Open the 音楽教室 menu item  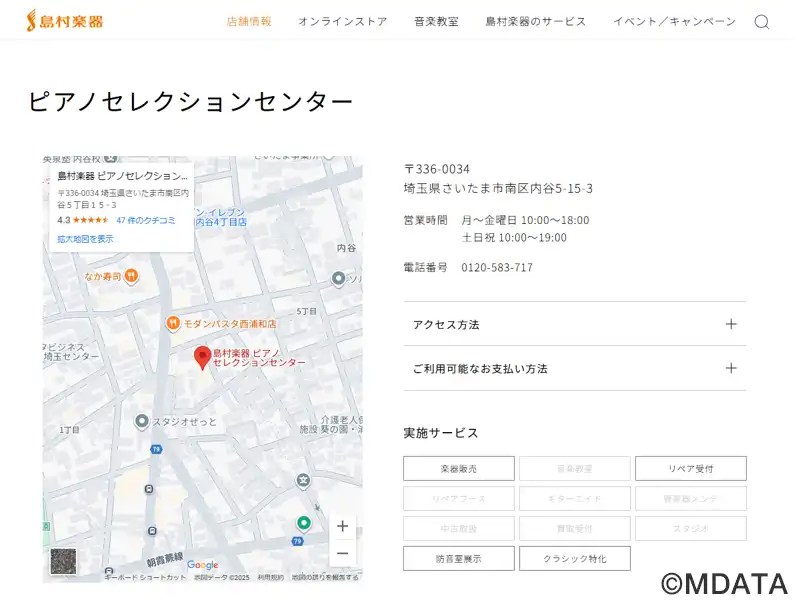point(436,21)
